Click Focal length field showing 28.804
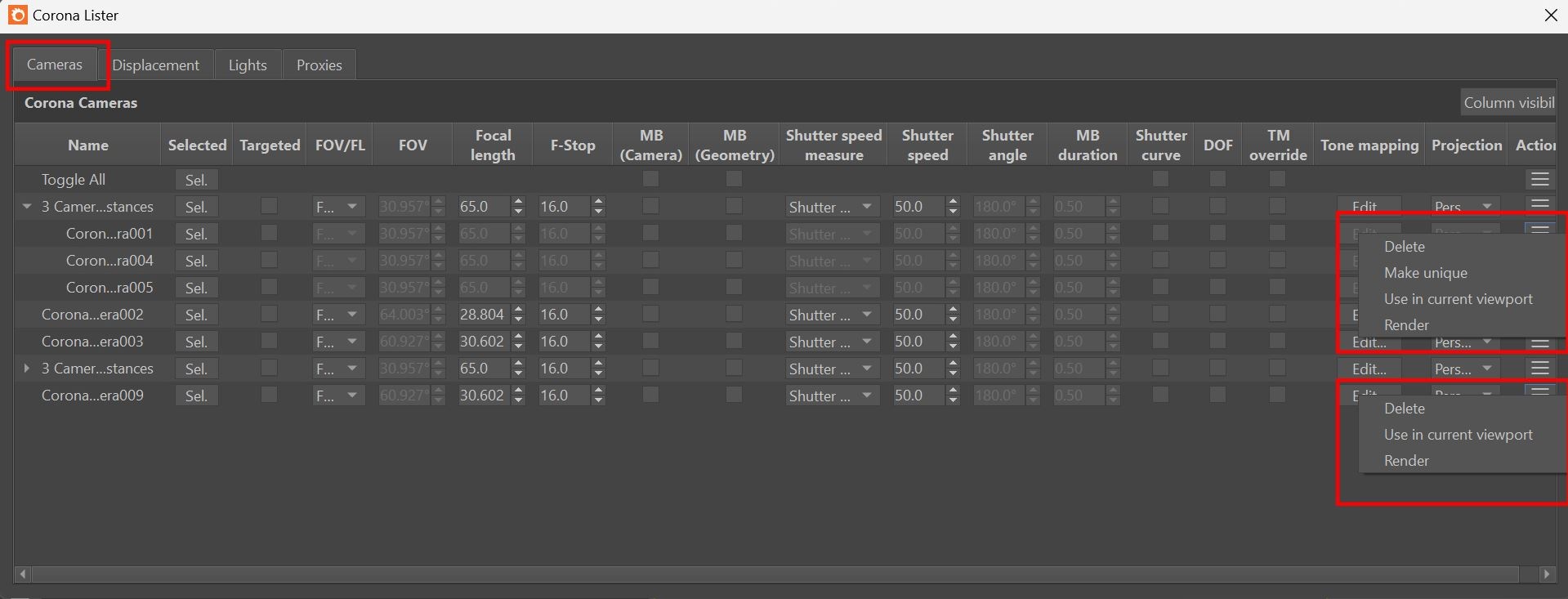 click(483, 315)
